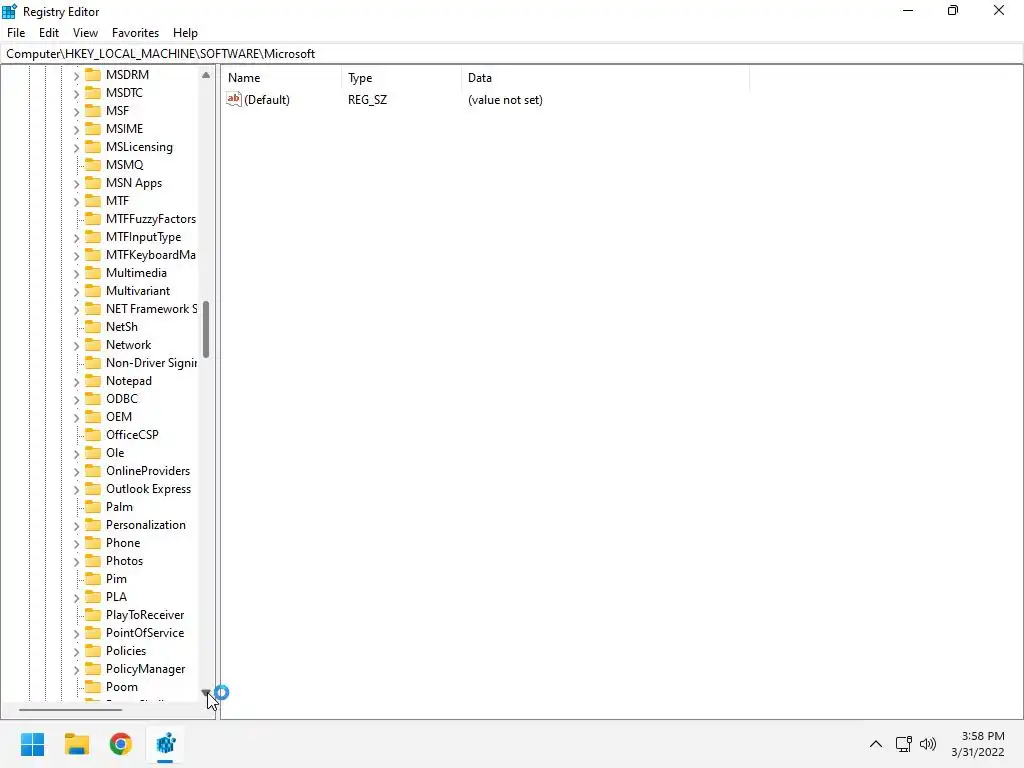
Task: Open the Windows Start menu
Action: tap(32, 744)
